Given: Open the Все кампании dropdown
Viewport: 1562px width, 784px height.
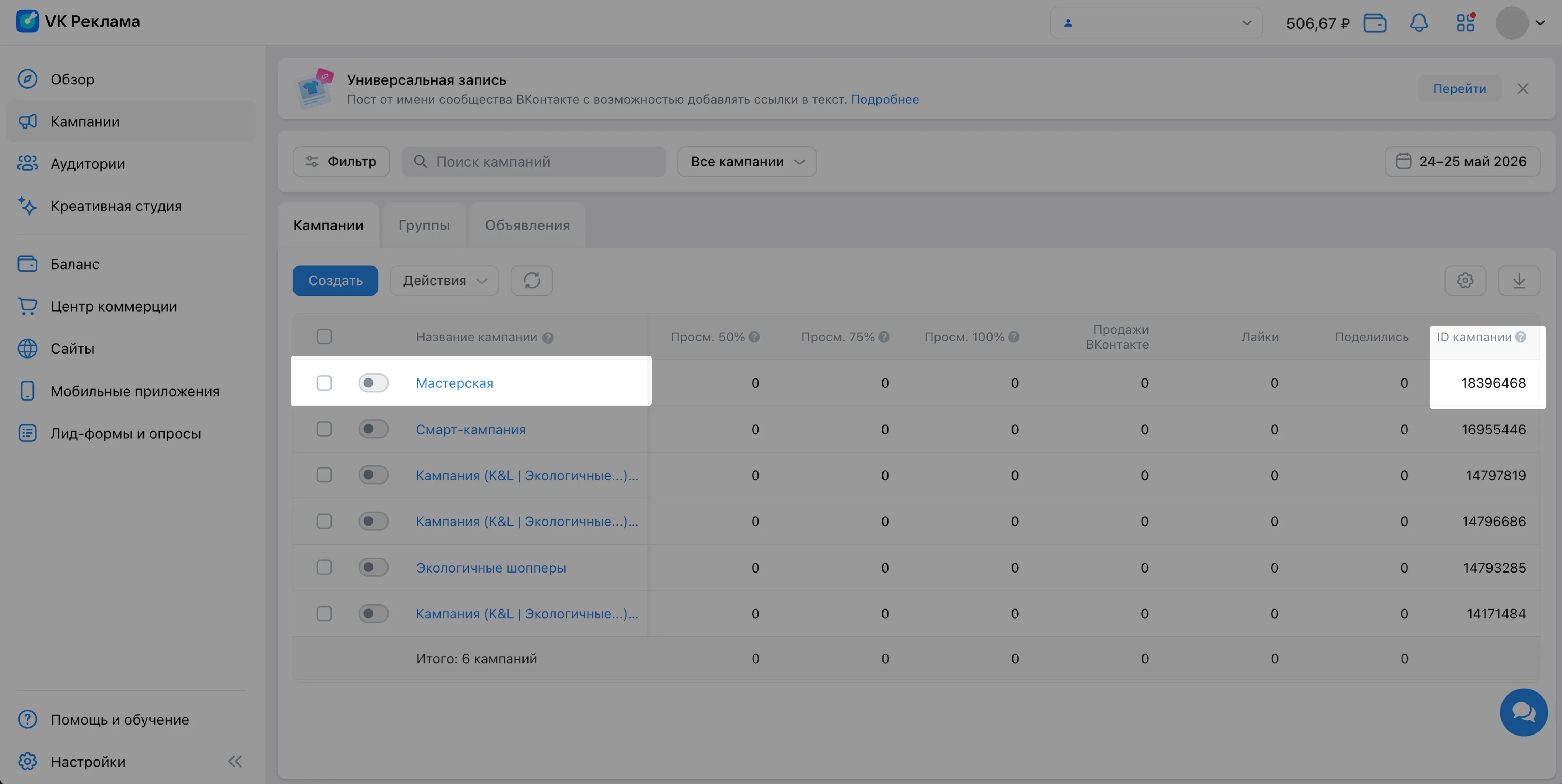Looking at the screenshot, I should coord(746,162).
